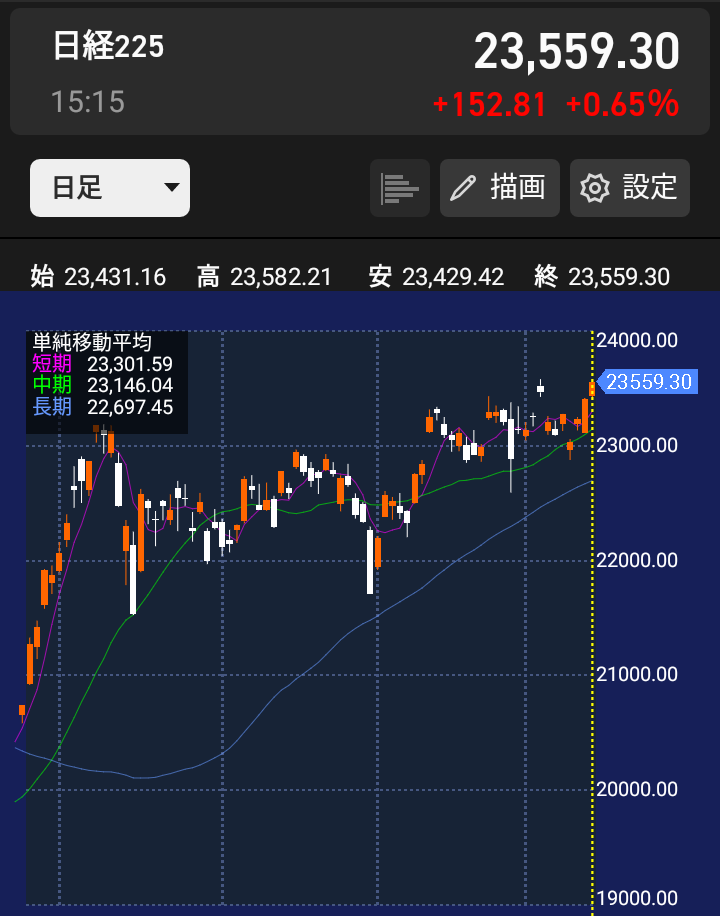Click the current price 23,559.30 header

pos(576,51)
